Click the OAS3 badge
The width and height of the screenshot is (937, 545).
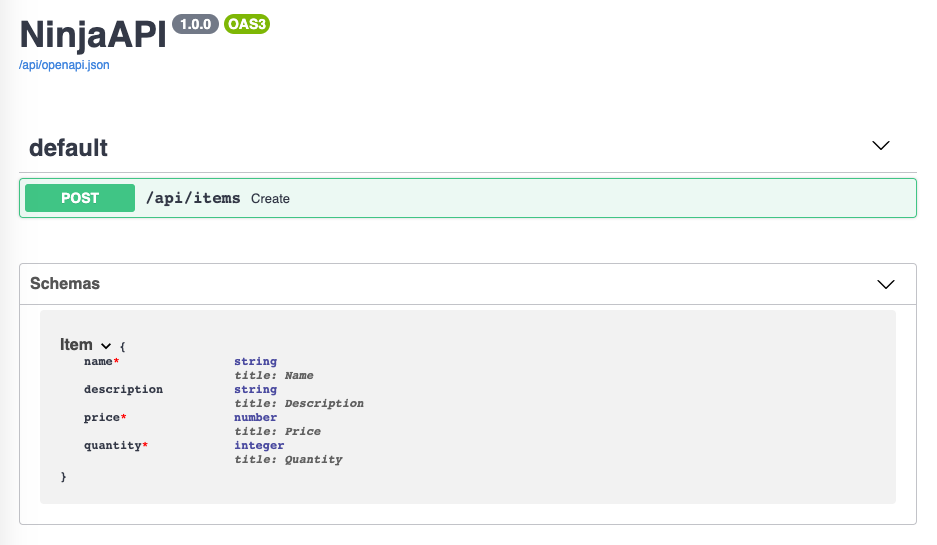tap(247, 24)
